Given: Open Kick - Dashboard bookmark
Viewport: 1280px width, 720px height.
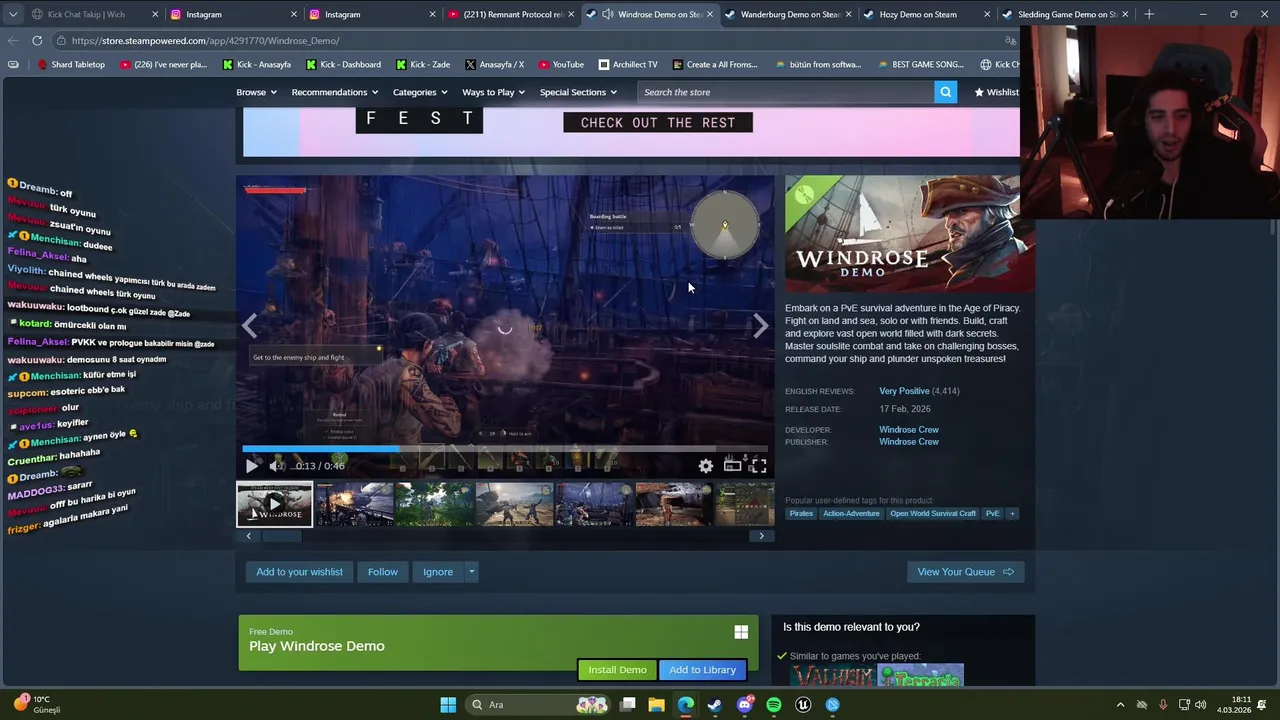Looking at the screenshot, I should click(343, 64).
